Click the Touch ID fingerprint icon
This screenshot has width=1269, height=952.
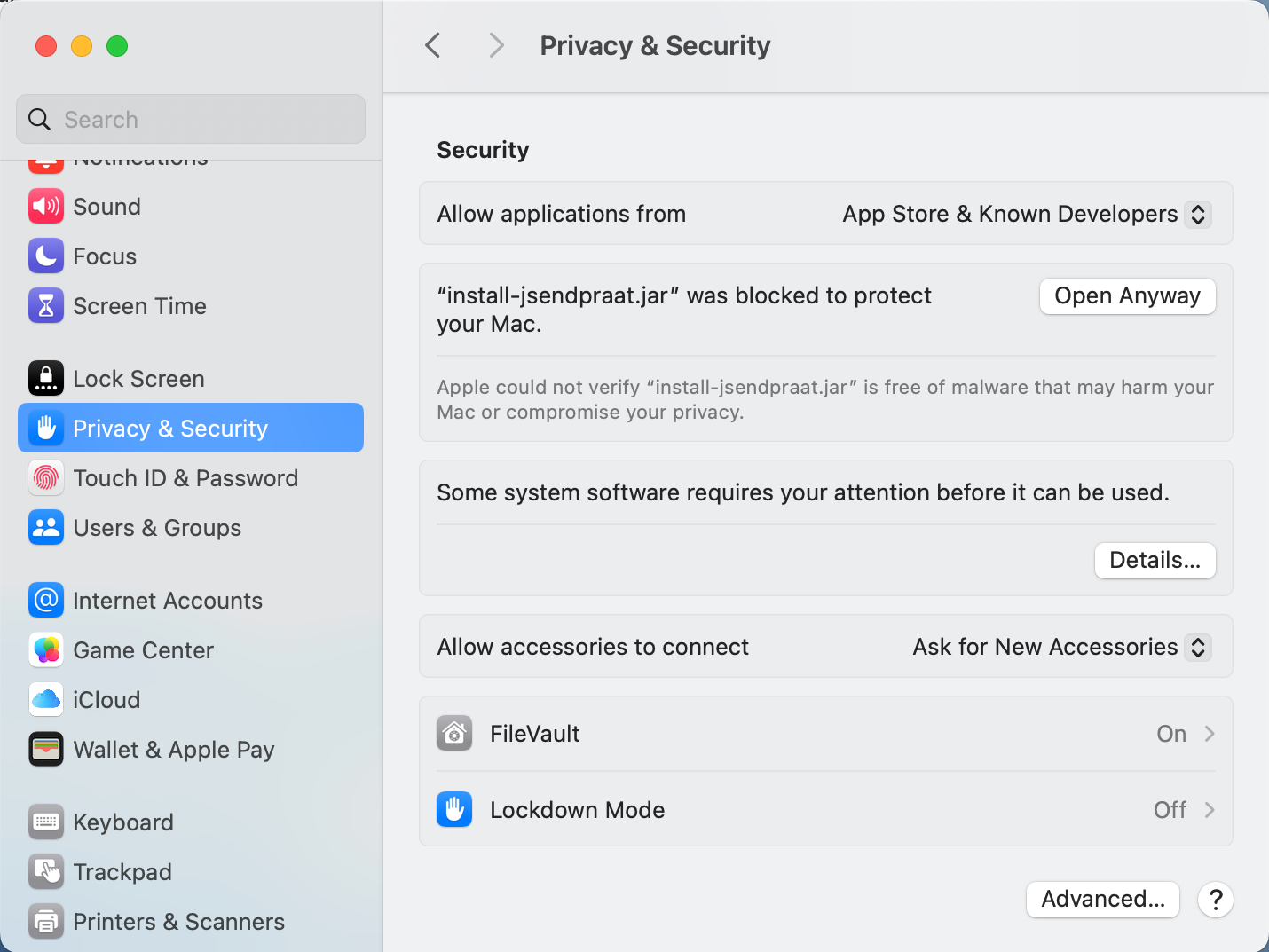coord(46,478)
